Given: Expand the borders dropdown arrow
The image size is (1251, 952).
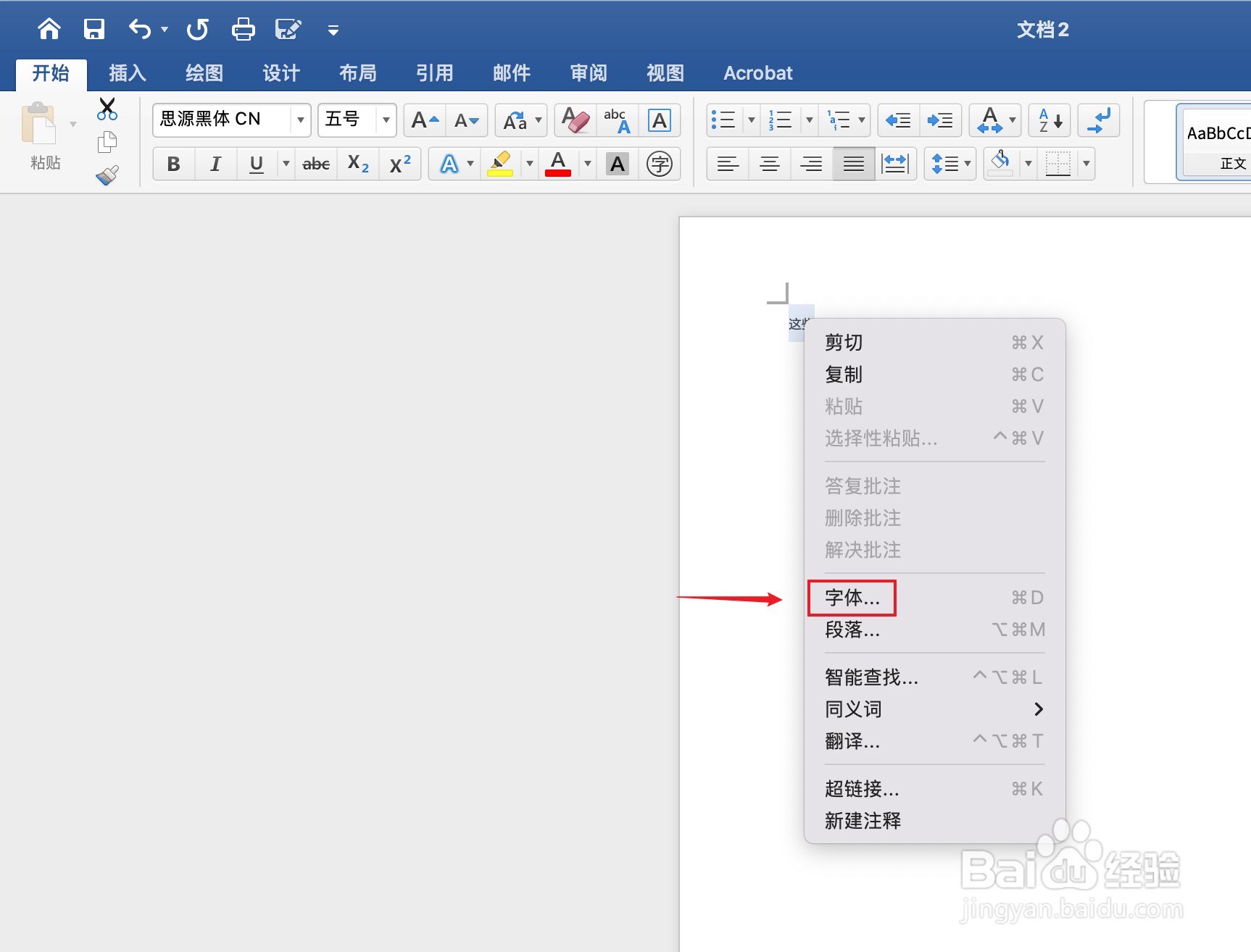Looking at the screenshot, I should (1086, 164).
